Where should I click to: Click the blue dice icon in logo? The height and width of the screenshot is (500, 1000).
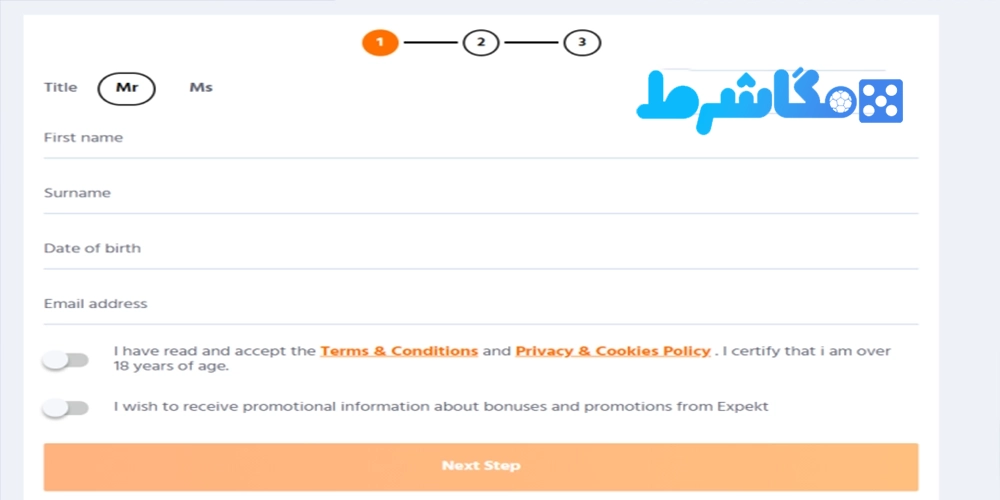point(881,100)
